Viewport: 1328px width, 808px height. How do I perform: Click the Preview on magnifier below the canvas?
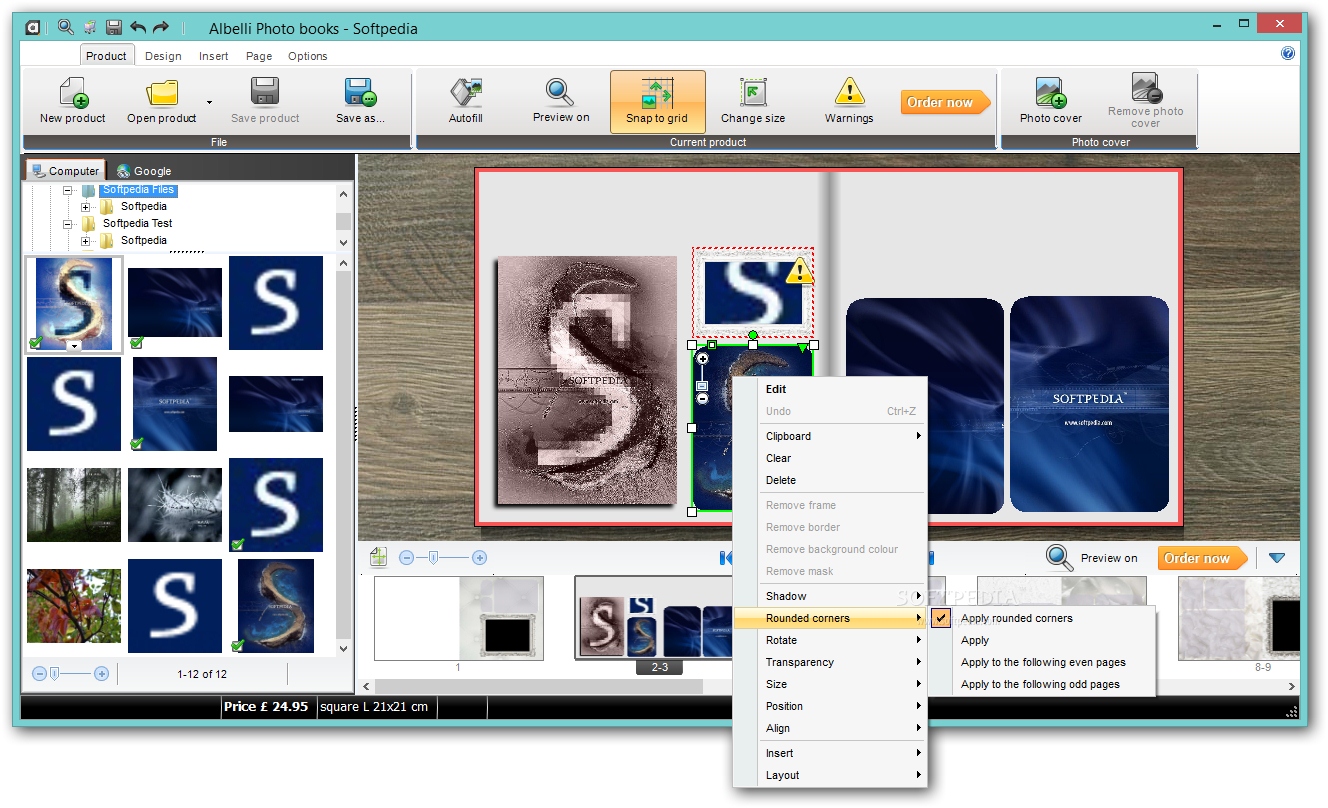coord(1059,558)
